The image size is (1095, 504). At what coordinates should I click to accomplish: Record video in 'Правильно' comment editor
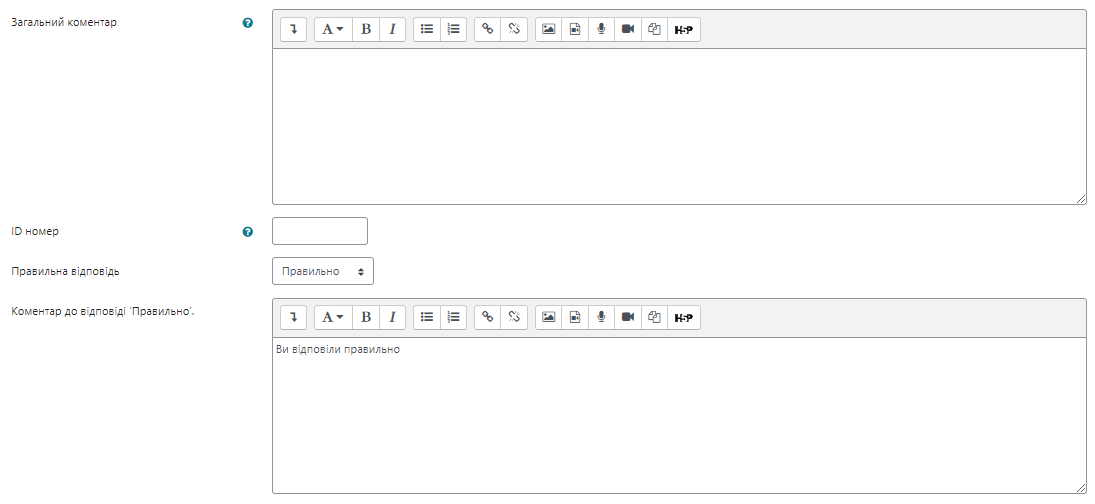pyautogui.click(x=628, y=317)
